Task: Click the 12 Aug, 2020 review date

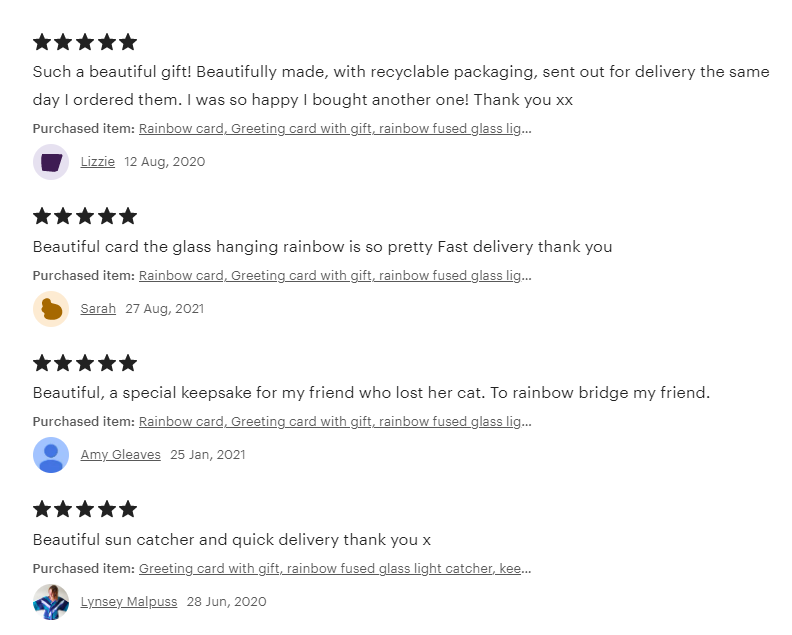Action: click(x=164, y=162)
